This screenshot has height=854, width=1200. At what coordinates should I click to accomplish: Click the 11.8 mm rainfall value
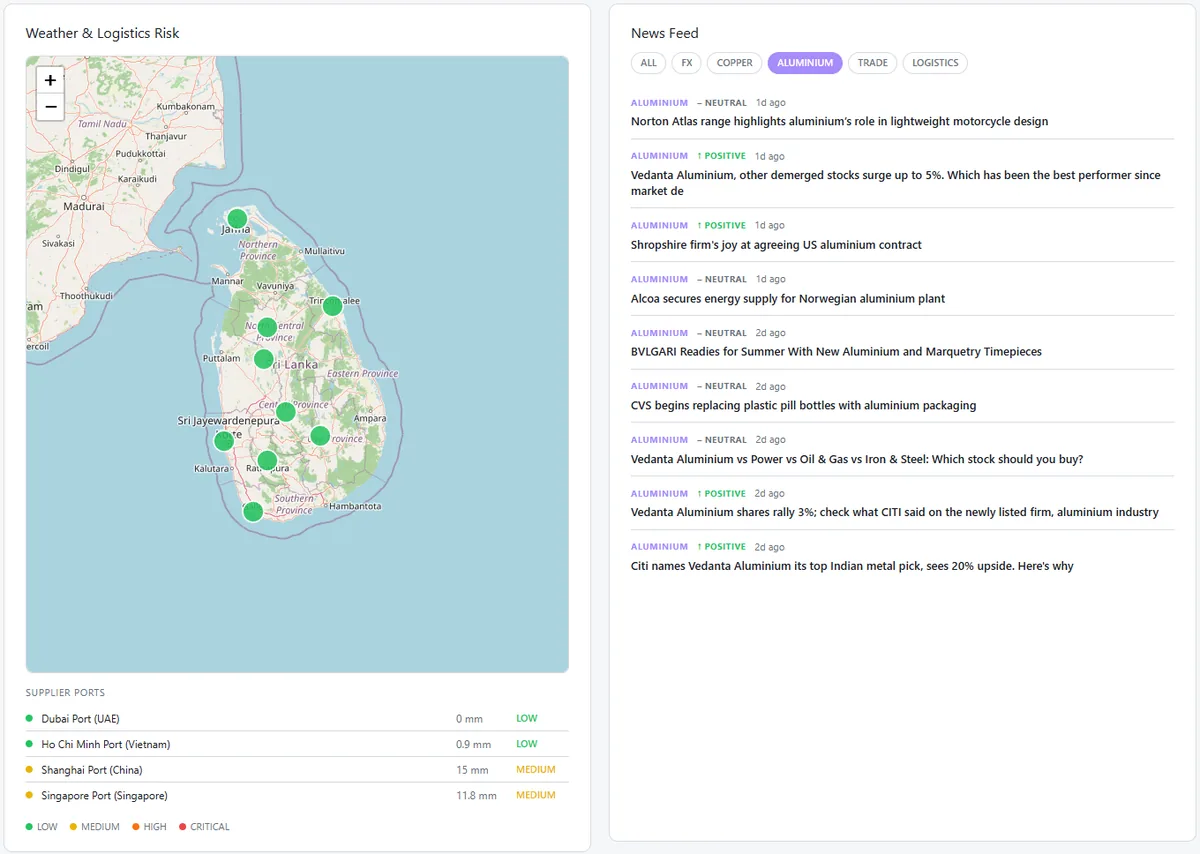[476, 796]
